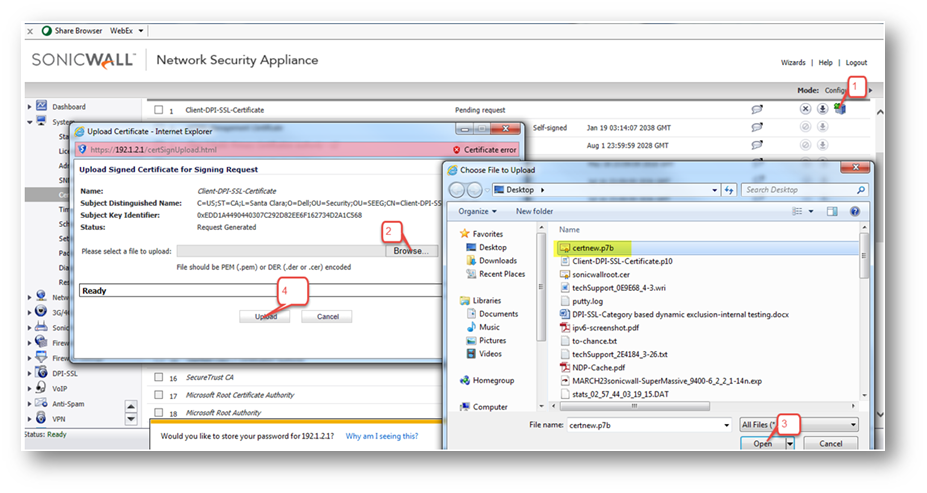
Task: Click the VoIP sidebar icon
Action: [x=41, y=387]
